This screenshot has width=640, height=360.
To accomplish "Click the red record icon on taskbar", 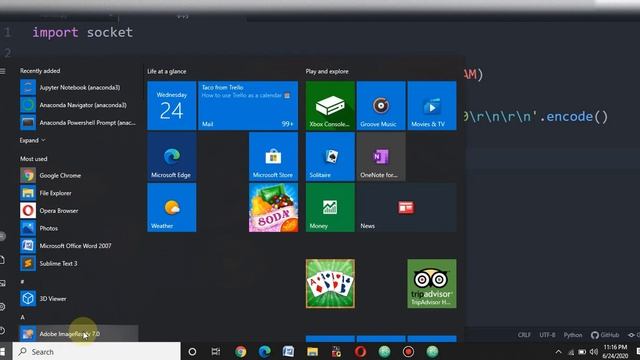I will coord(408,351).
